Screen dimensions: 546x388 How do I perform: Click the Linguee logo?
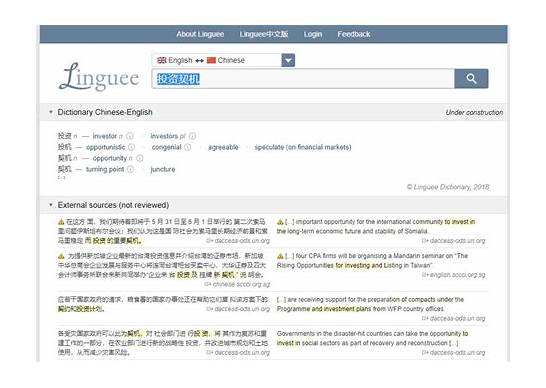pos(99,77)
